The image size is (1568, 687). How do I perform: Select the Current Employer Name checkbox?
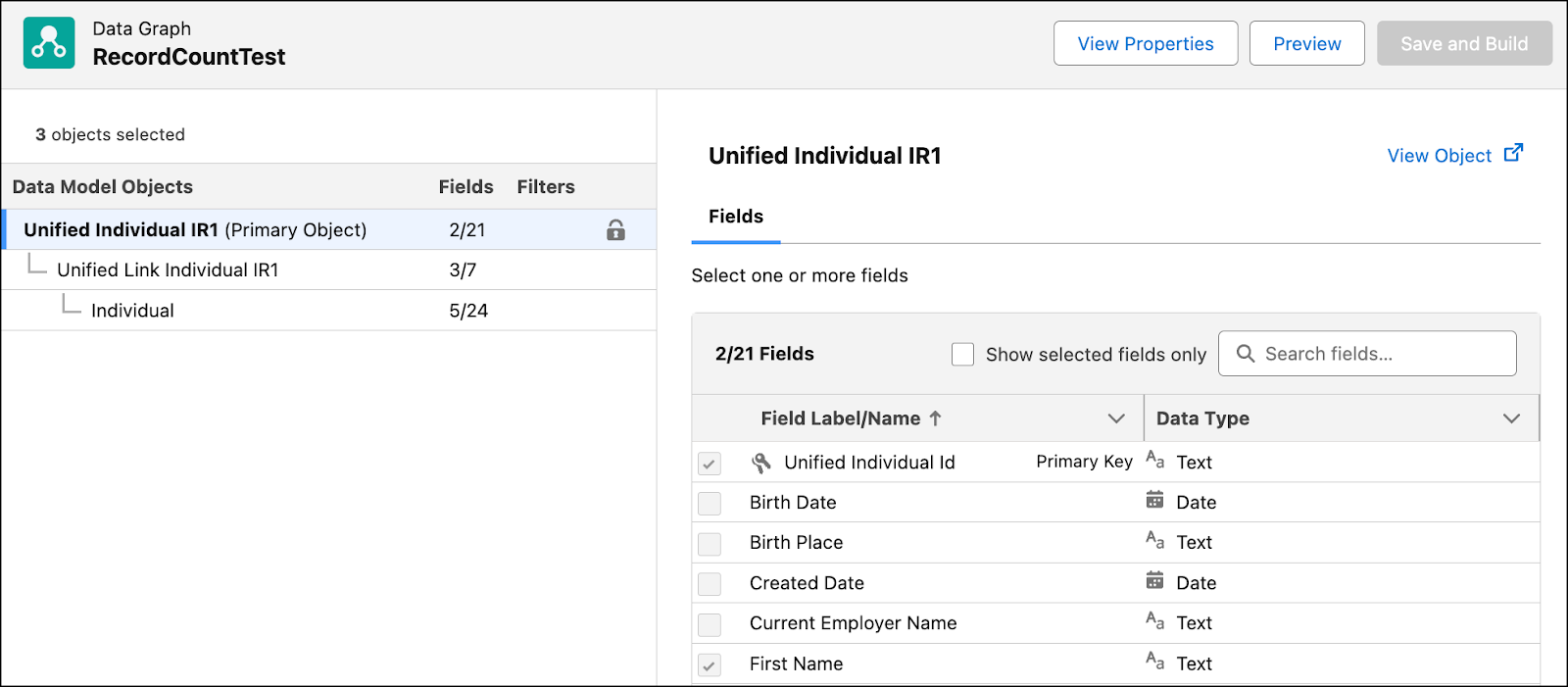(x=710, y=624)
